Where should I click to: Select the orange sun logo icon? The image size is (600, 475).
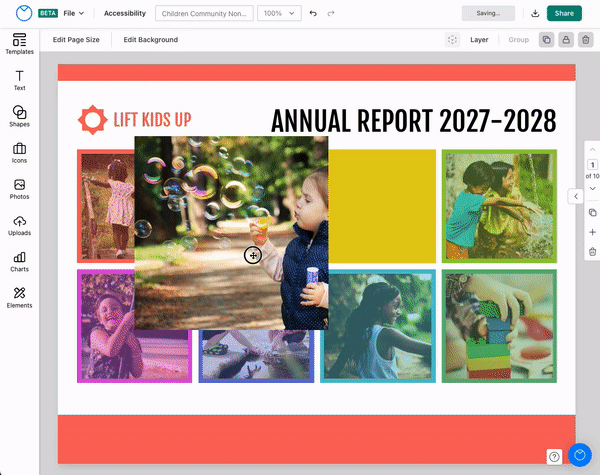click(x=93, y=120)
